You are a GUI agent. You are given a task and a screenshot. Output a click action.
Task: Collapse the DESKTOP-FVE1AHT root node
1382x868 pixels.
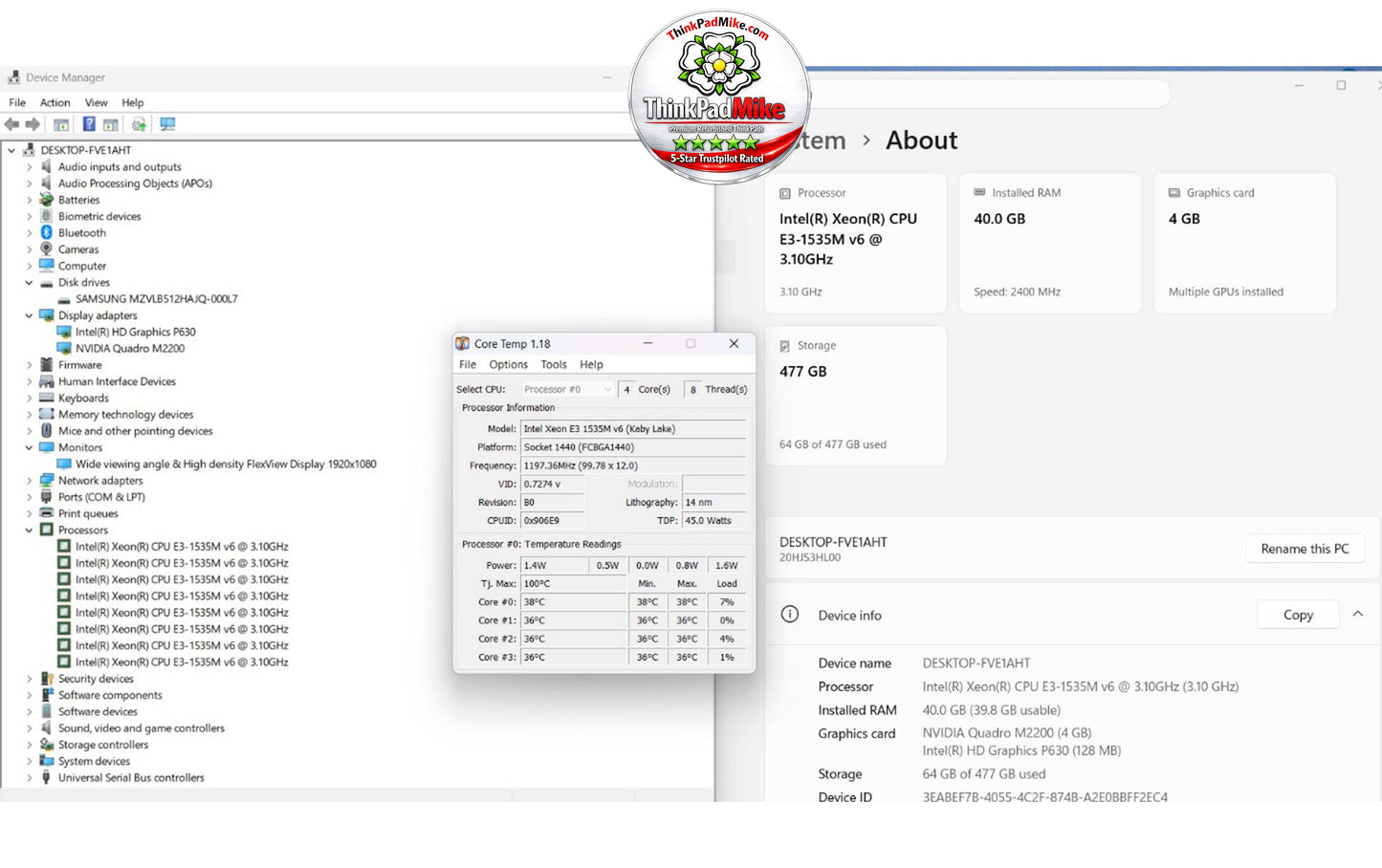11,150
